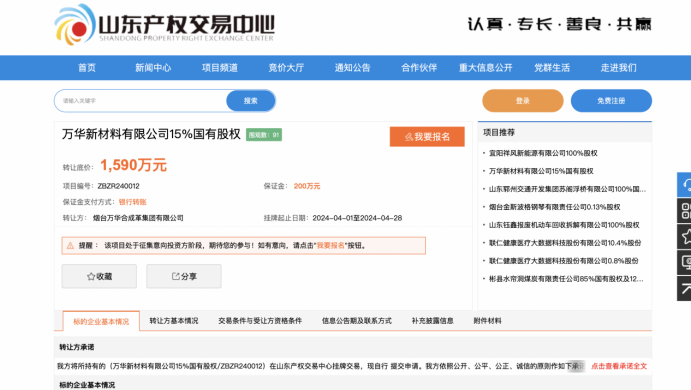Open recommended 山东钰鑫报废机动车 project link
Screen dimensions: 691x390
pyautogui.click(x=564, y=225)
